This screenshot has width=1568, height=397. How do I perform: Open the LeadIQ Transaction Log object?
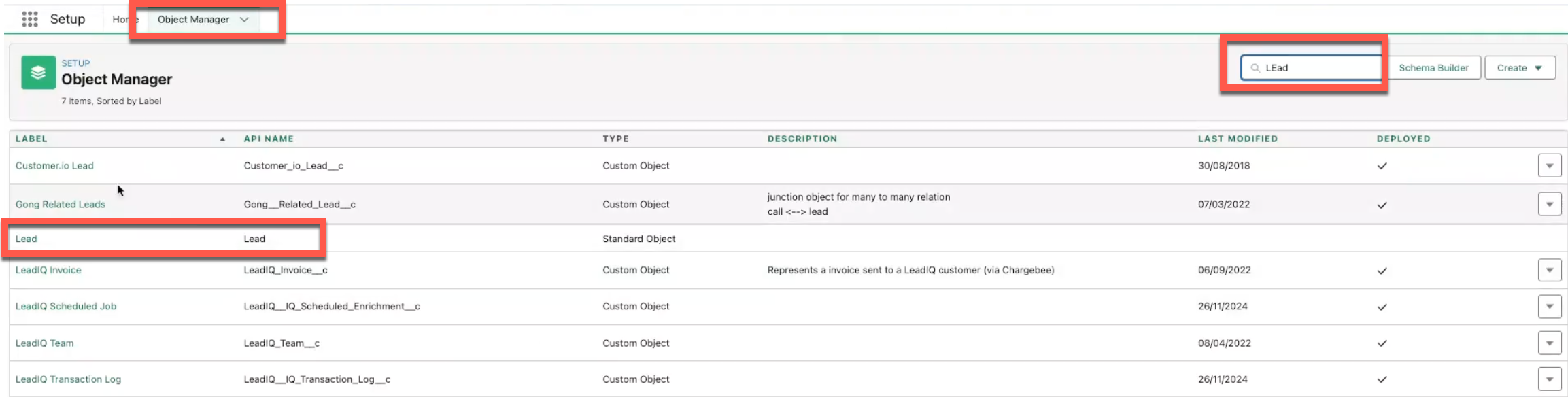[68, 379]
